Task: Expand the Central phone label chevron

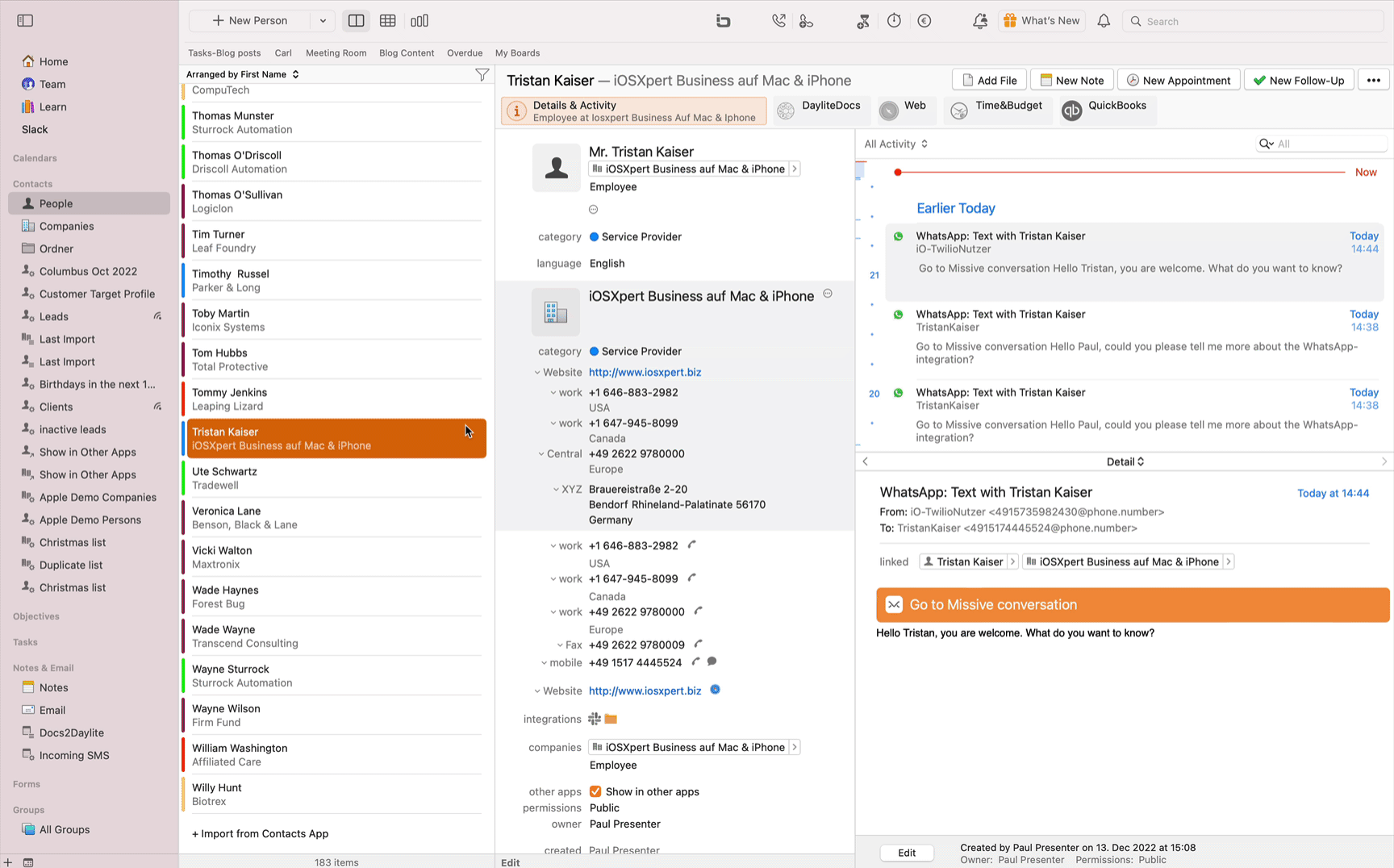Action: [541, 454]
